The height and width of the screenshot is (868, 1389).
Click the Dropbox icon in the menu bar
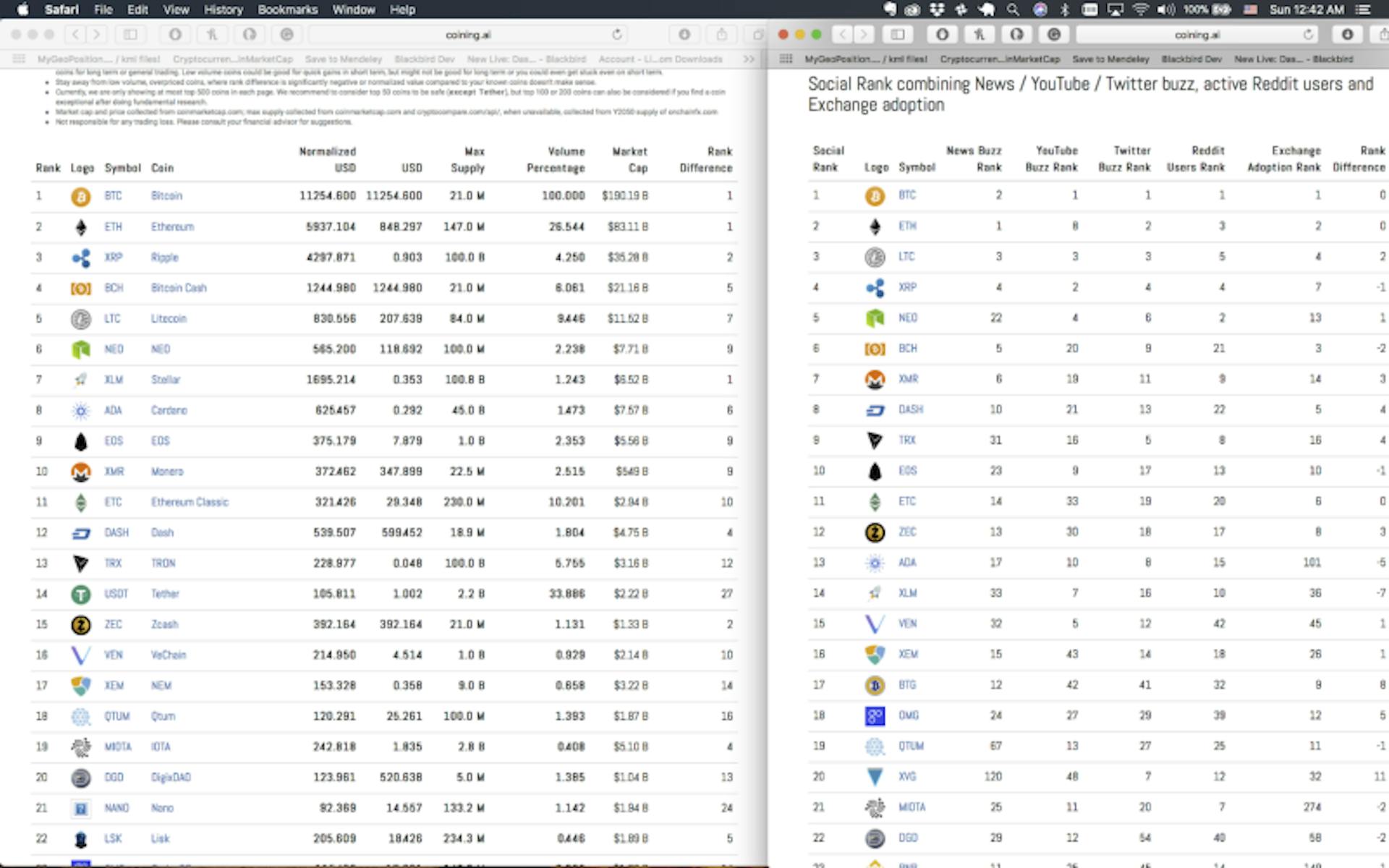point(937,9)
